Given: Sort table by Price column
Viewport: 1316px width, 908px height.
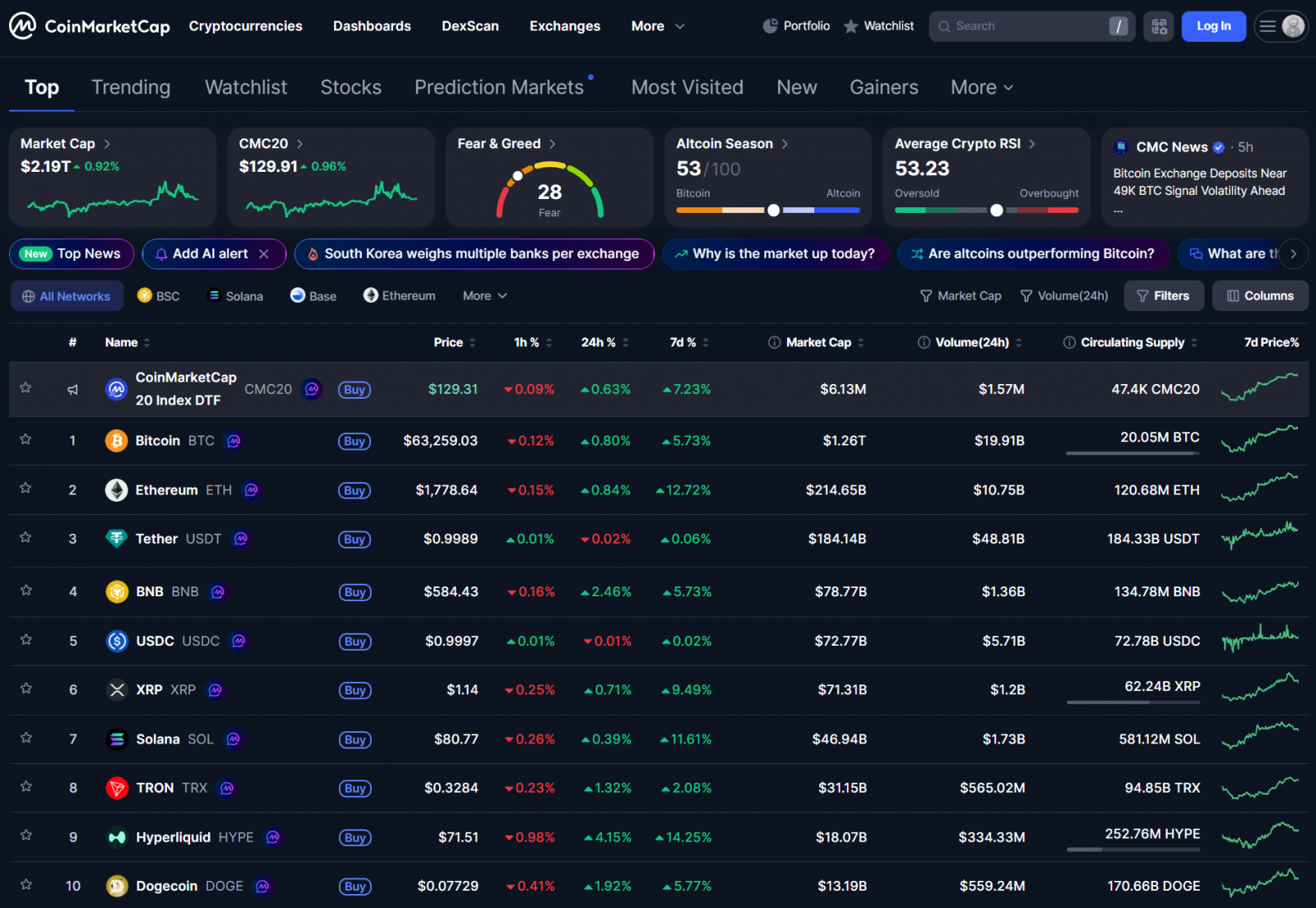Looking at the screenshot, I should tap(454, 342).
